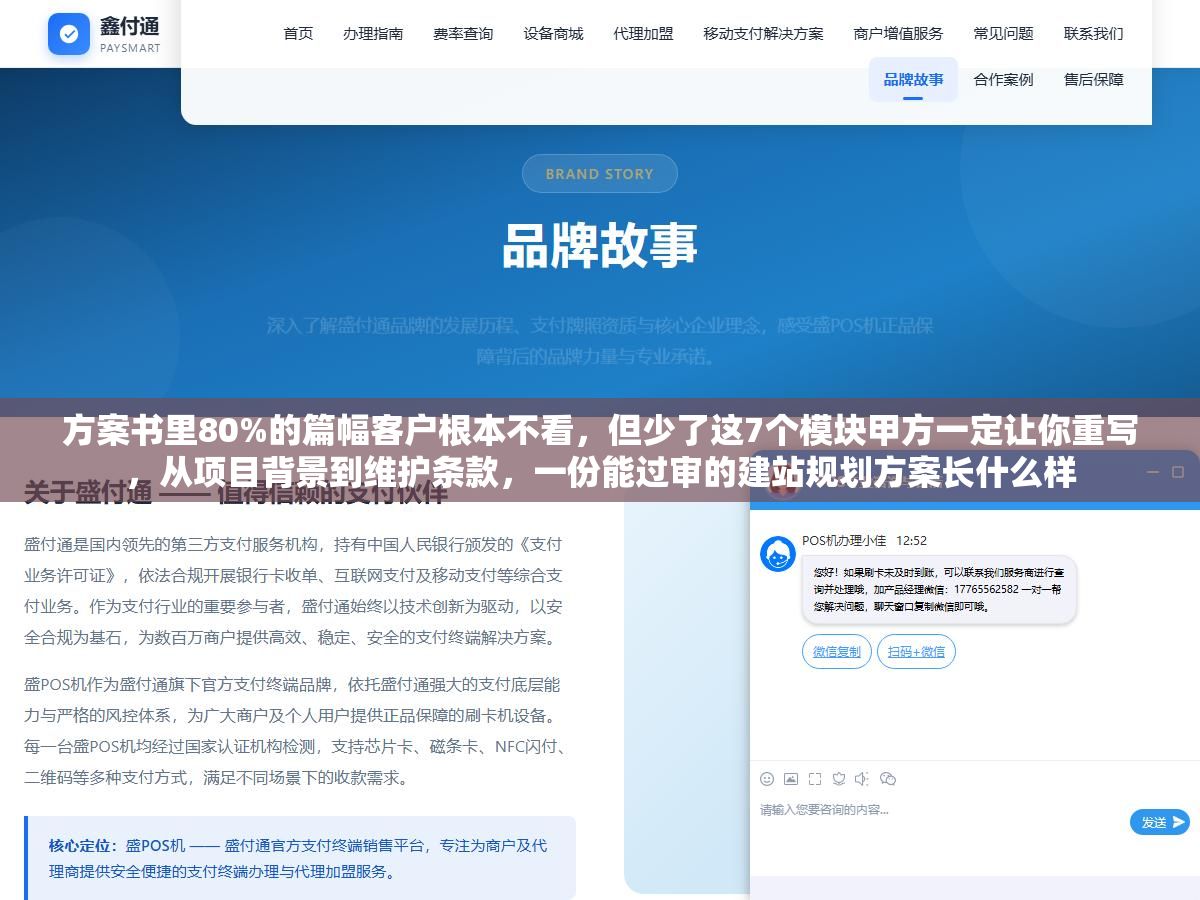Screen dimensions: 1200x900
Task: Open 移动支付解决方案 menu item
Action: pyautogui.click(x=763, y=34)
